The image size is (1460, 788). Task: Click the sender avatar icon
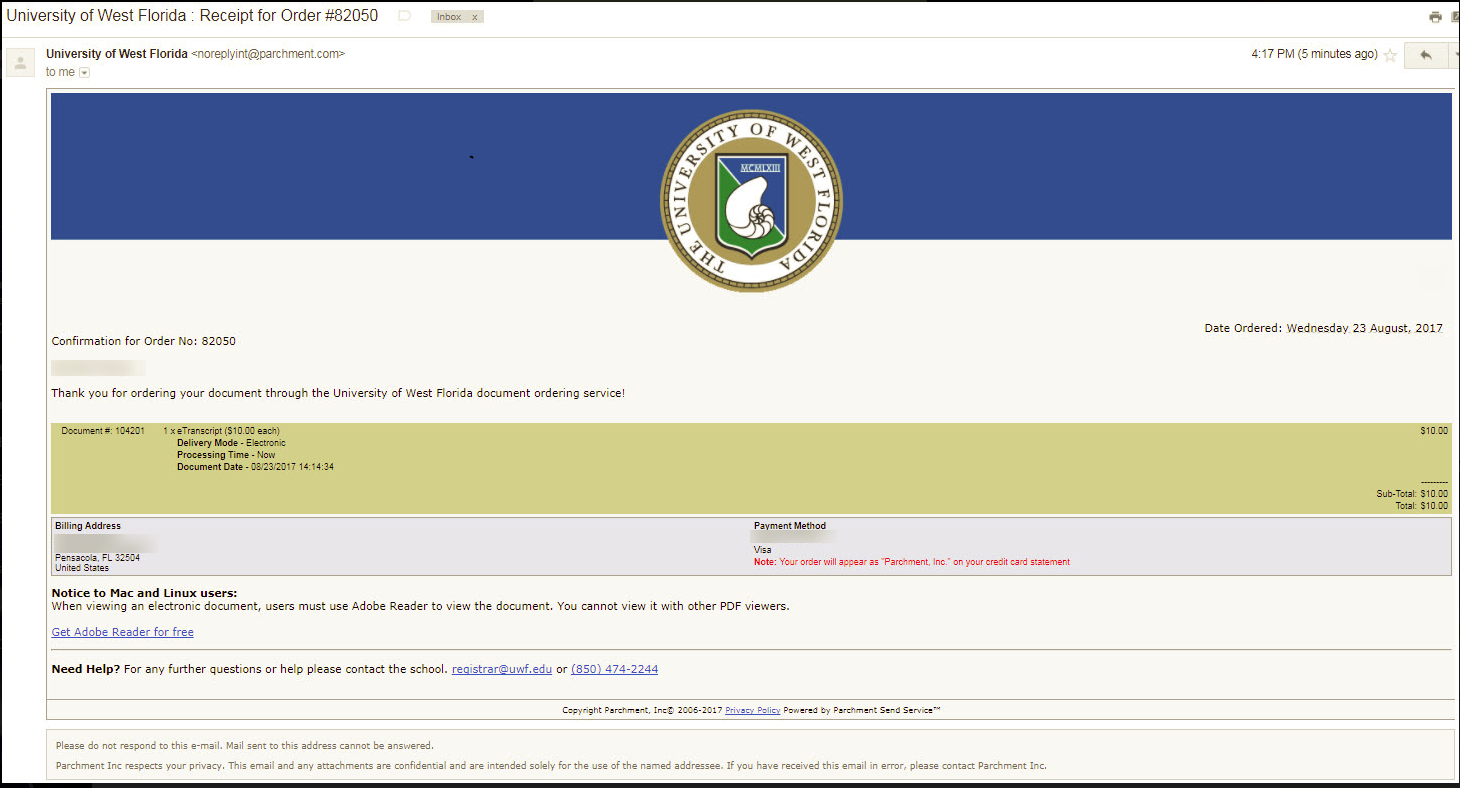pyautogui.click(x=20, y=63)
